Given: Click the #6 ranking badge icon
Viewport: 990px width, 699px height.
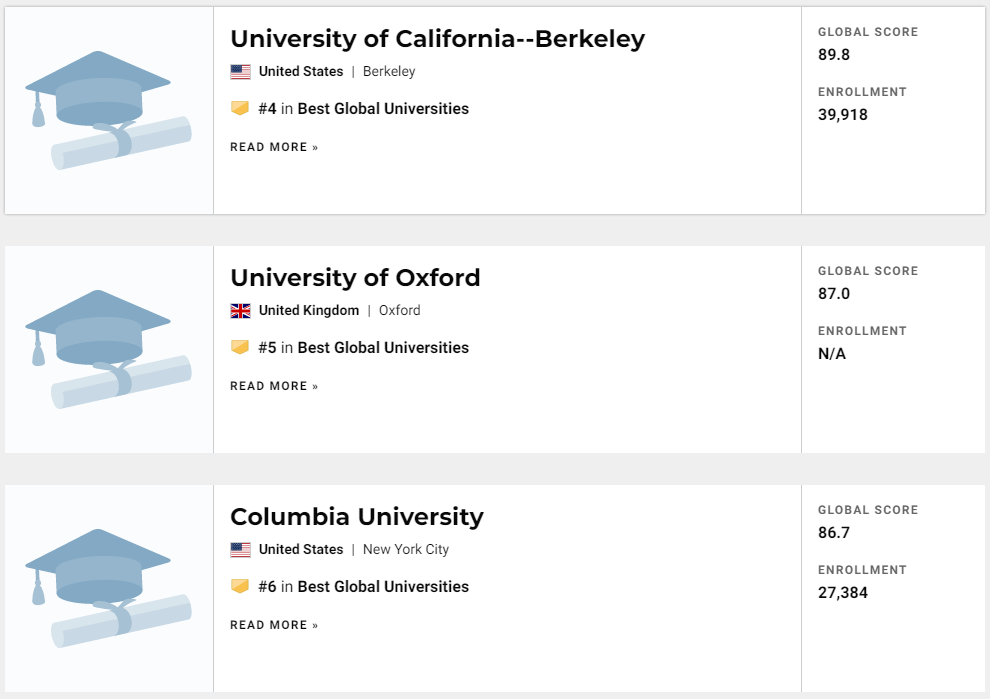Looking at the screenshot, I should (x=240, y=586).
